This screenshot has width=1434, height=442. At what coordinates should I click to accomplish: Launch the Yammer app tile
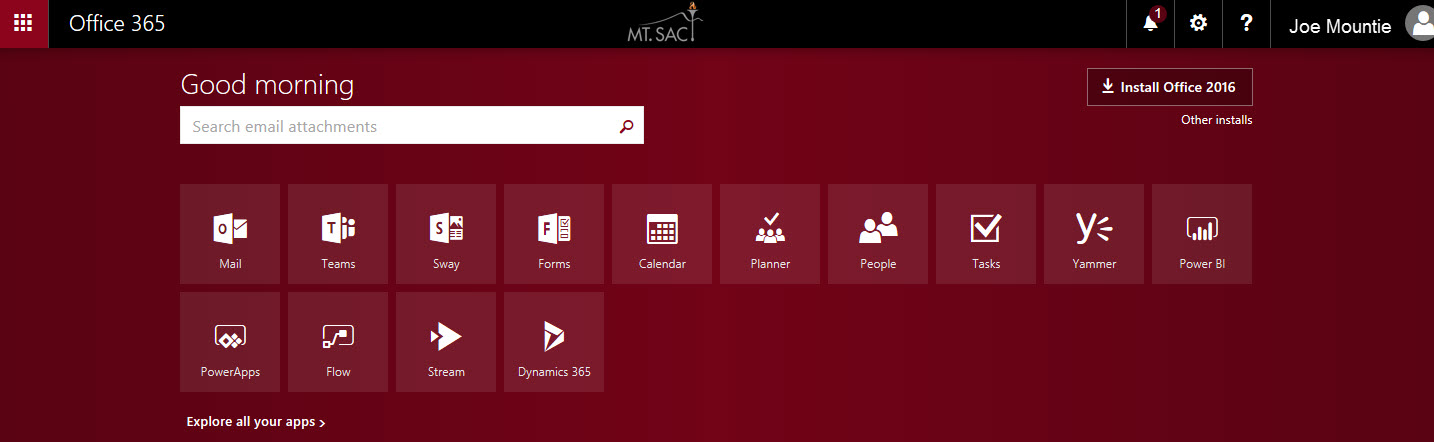tap(1094, 234)
